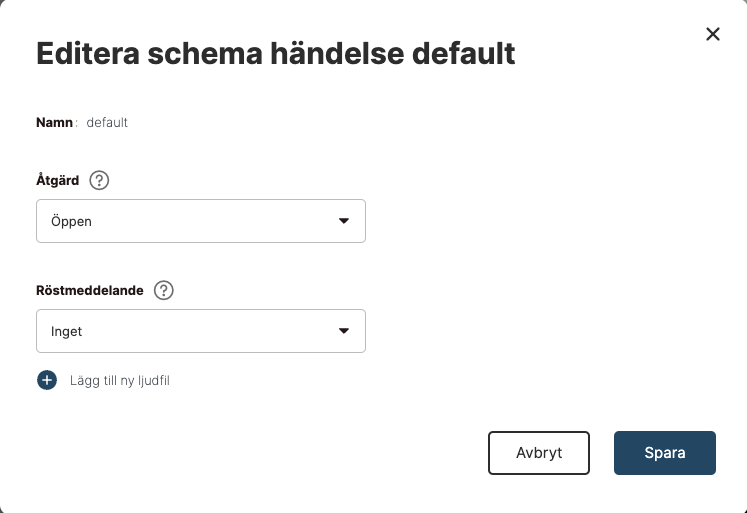Expand the Åtgärd dropdown showing Öppen
The image size is (747, 513).
click(201, 221)
